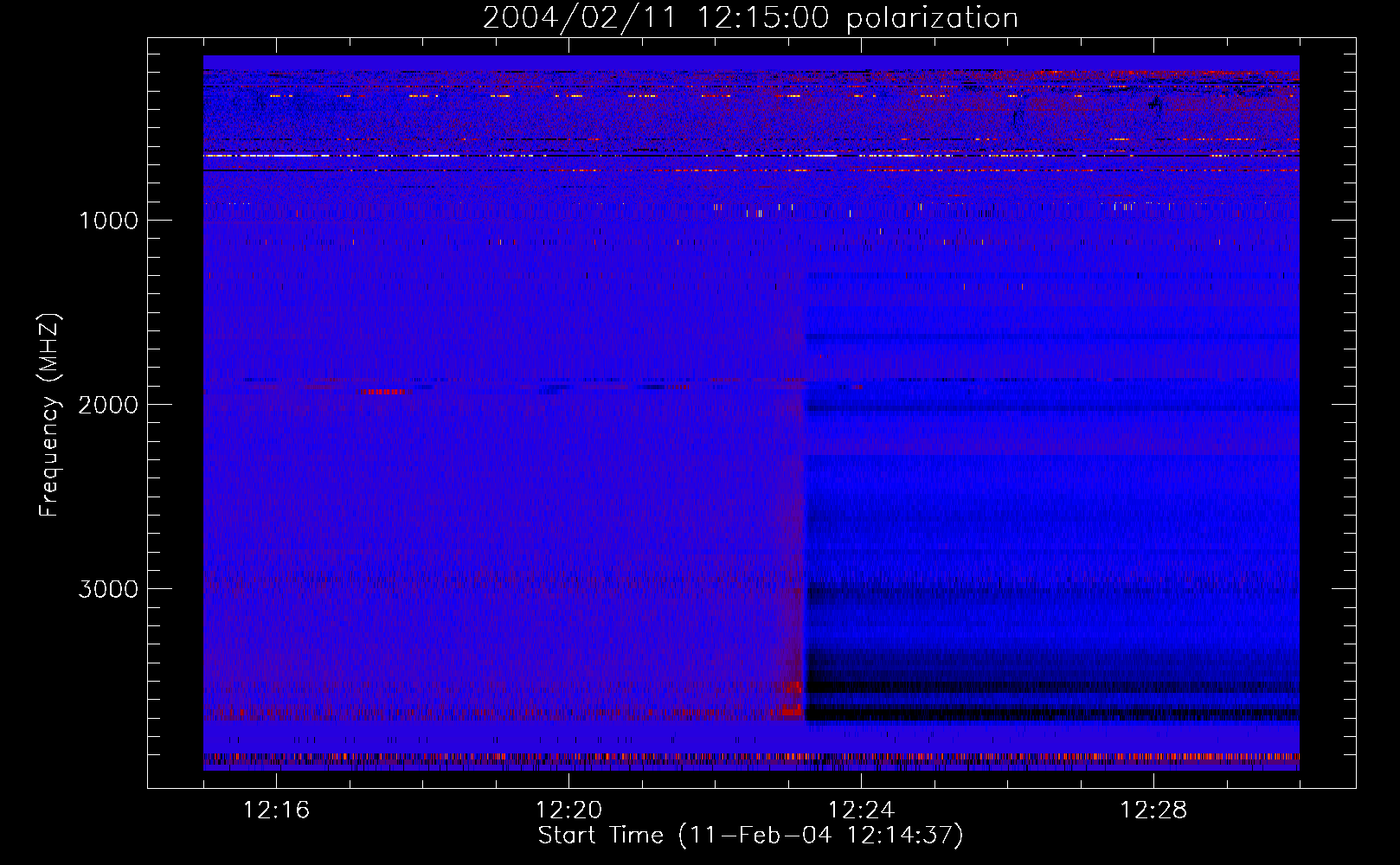The height and width of the screenshot is (865, 1400).
Task: Click the plot title '2004/02/11 12:15:00 polarization'
Action: pos(750,18)
